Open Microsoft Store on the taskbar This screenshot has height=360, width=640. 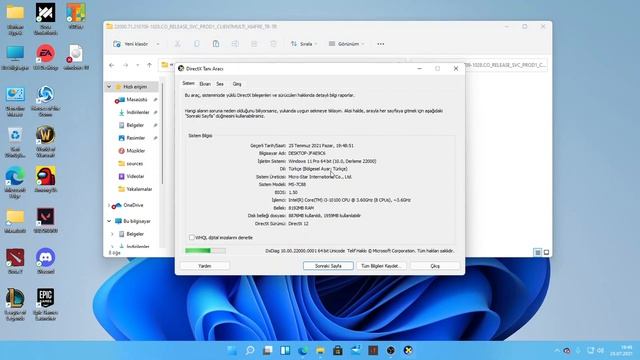[338, 350]
